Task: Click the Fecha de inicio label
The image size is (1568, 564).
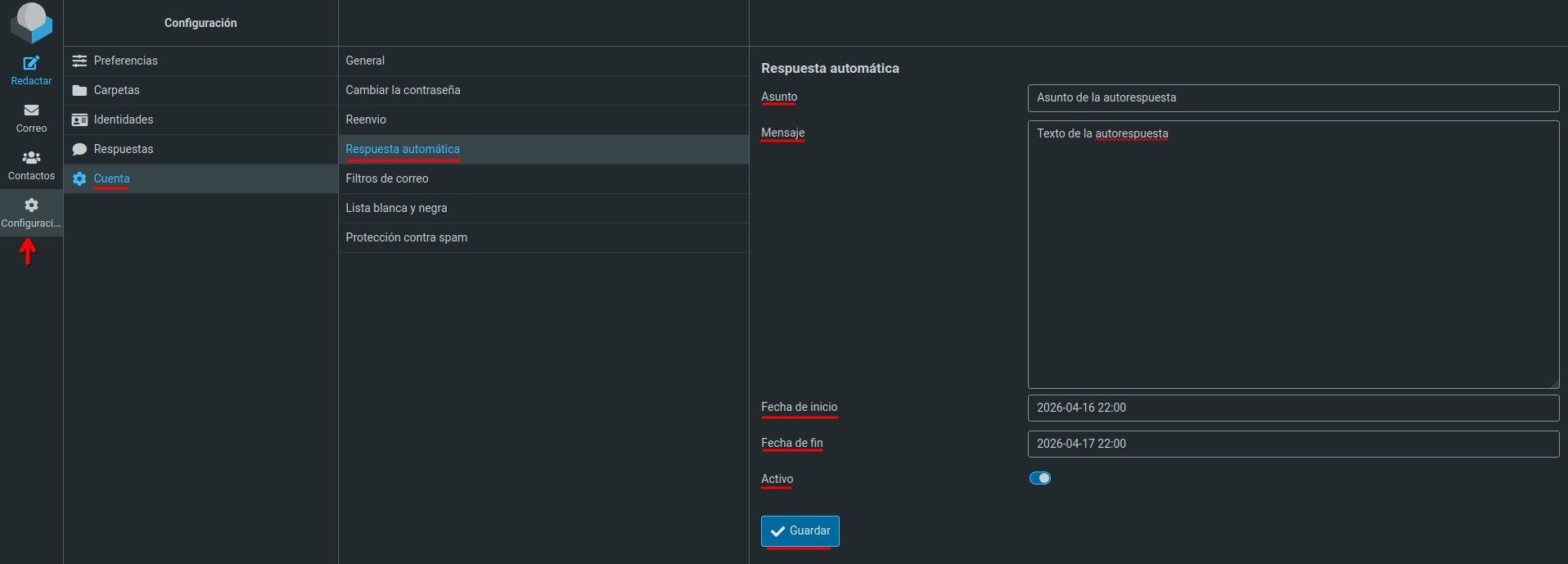Action: pyautogui.click(x=799, y=407)
